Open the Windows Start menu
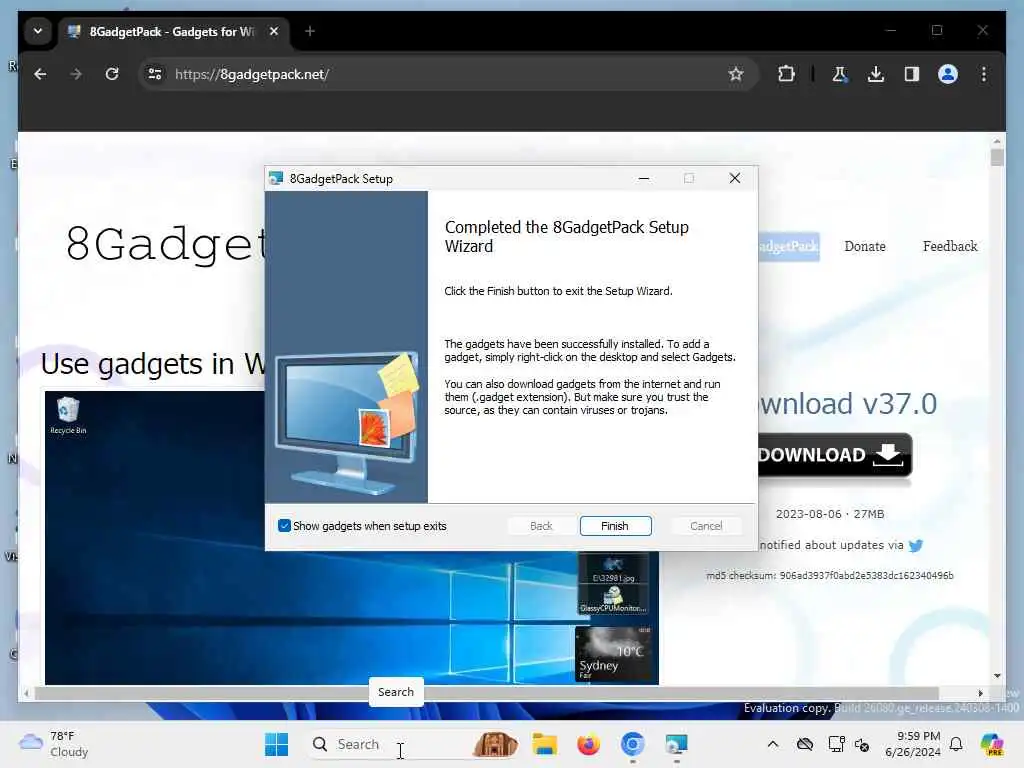Viewport: 1024px width, 768px height. click(277, 744)
